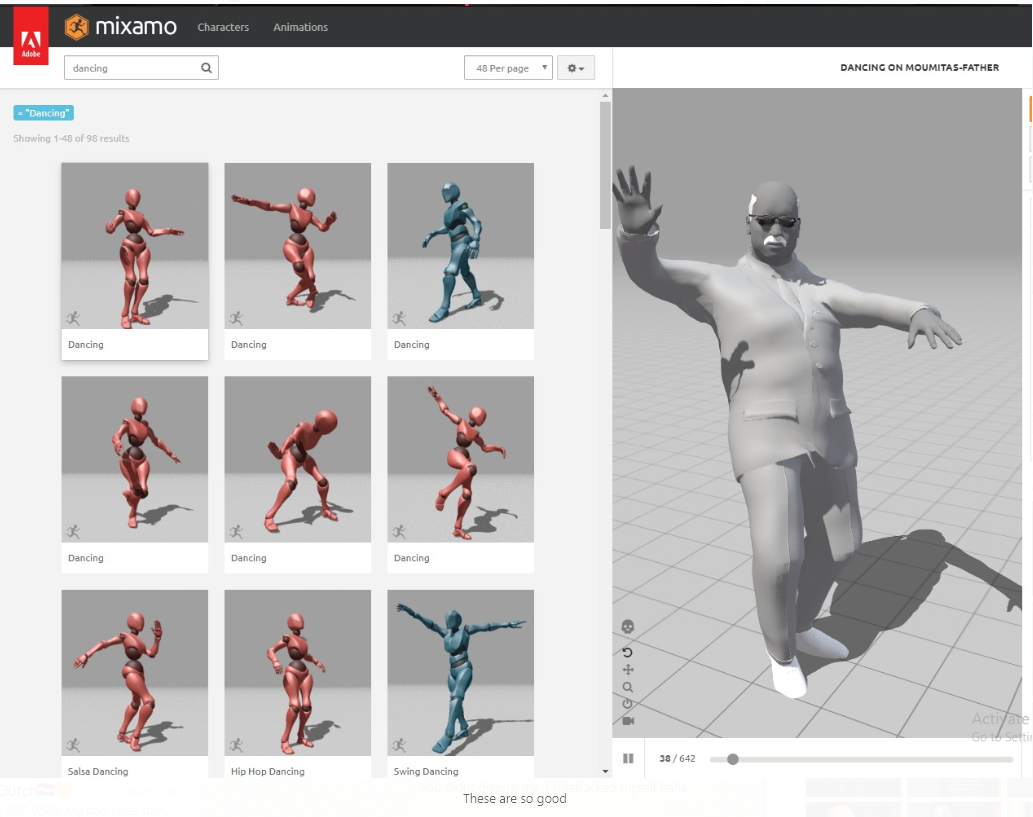This screenshot has height=817, width=1033.
Task: Open the gear settings dropdown
Action: click(x=576, y=68)
